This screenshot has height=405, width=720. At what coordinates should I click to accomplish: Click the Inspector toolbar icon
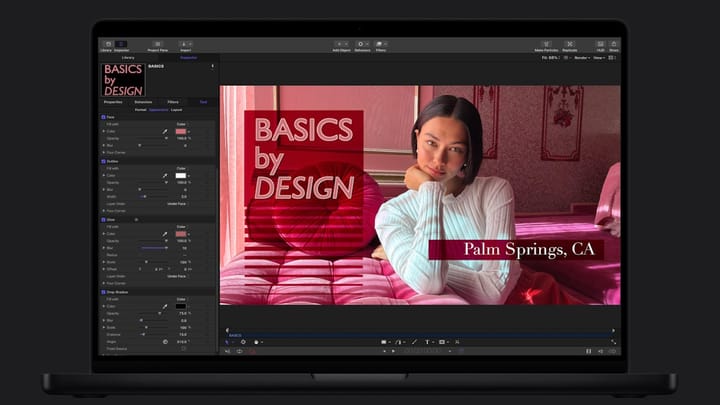coord(121,45)
